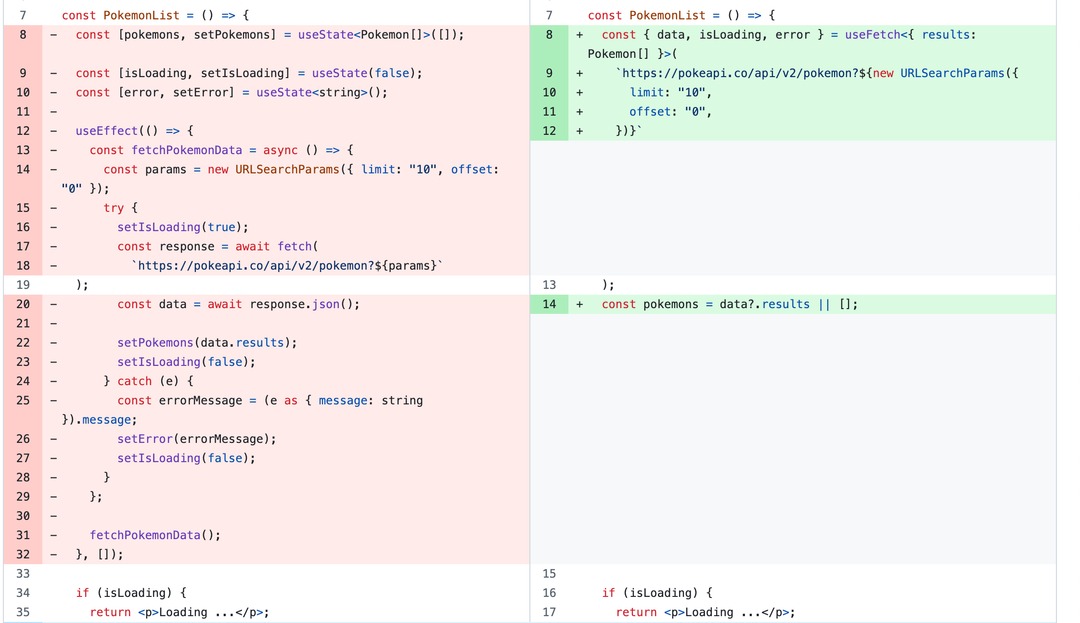1080x623 pixels.
Task: Click 'data?.results' on added line 14
Action: [765, 304]
